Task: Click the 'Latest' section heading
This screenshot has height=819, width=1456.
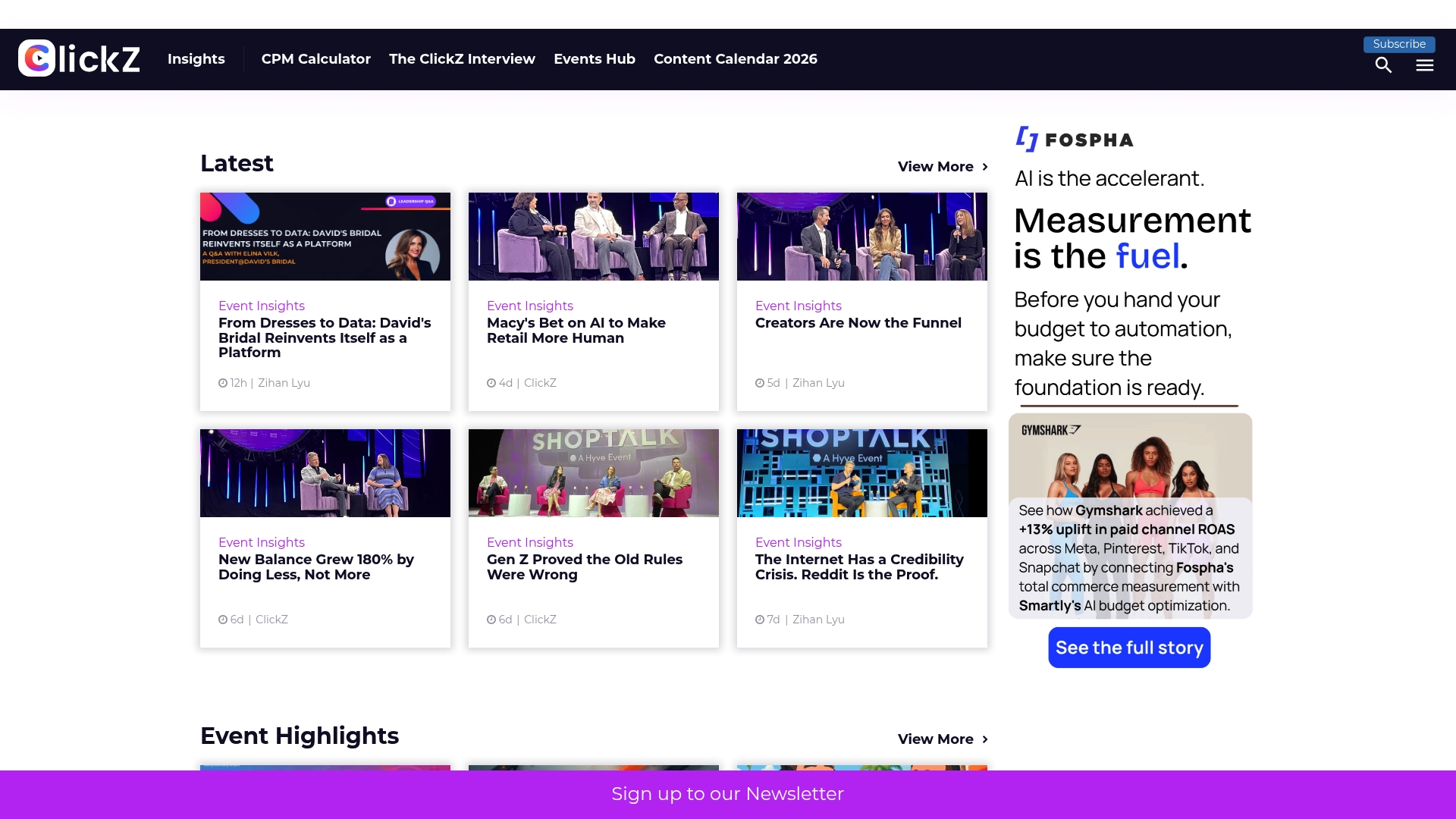Action: [237, 164]
